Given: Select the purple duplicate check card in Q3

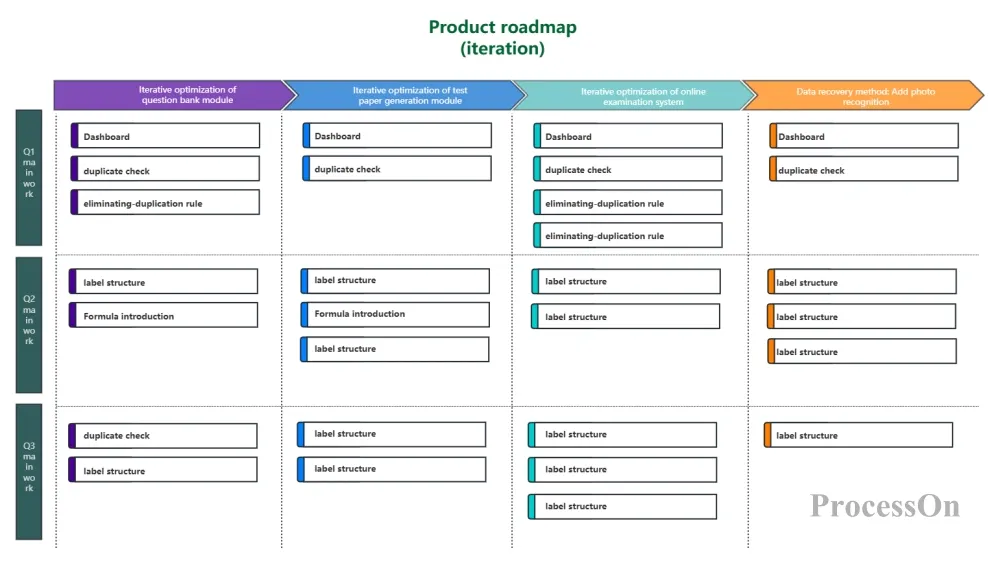Looking at the screenshot, I should [163, 436].
